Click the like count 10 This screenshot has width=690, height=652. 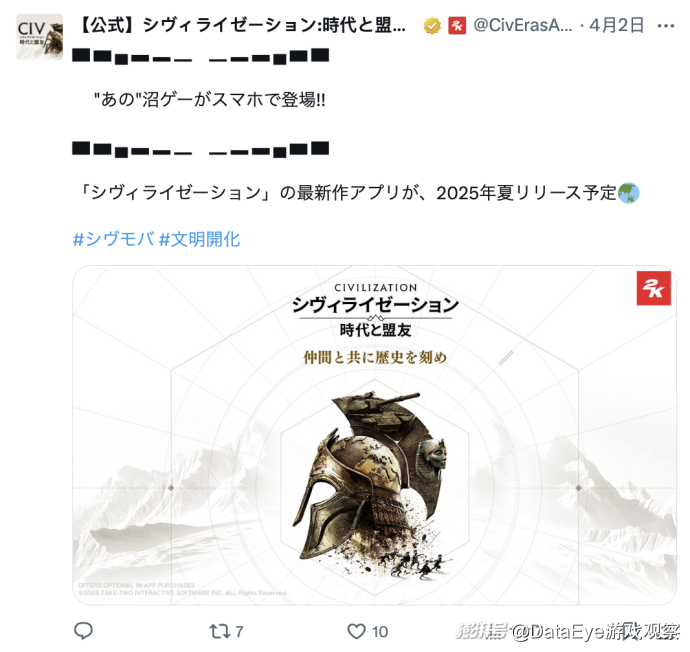tap(380, 632)
